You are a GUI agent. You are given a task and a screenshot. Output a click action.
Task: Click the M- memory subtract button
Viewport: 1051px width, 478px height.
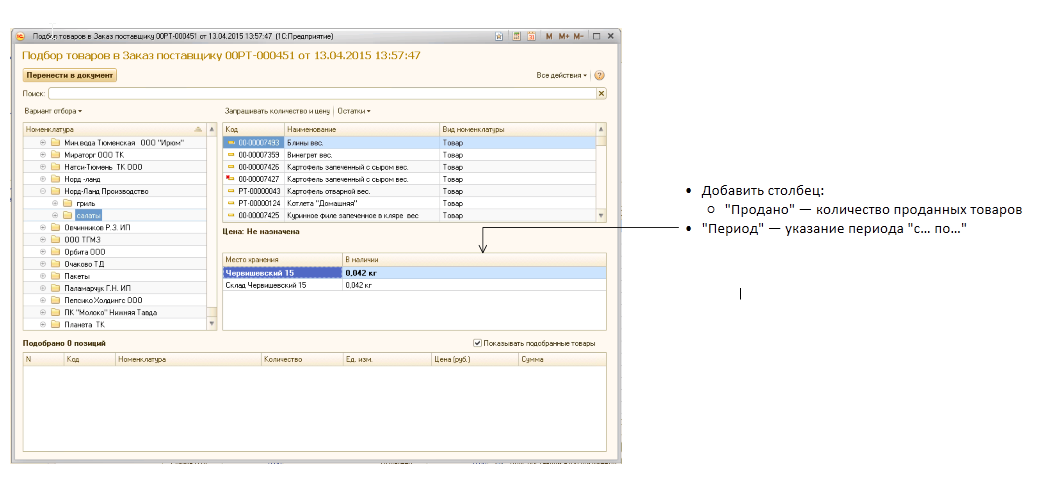point(578,37)
